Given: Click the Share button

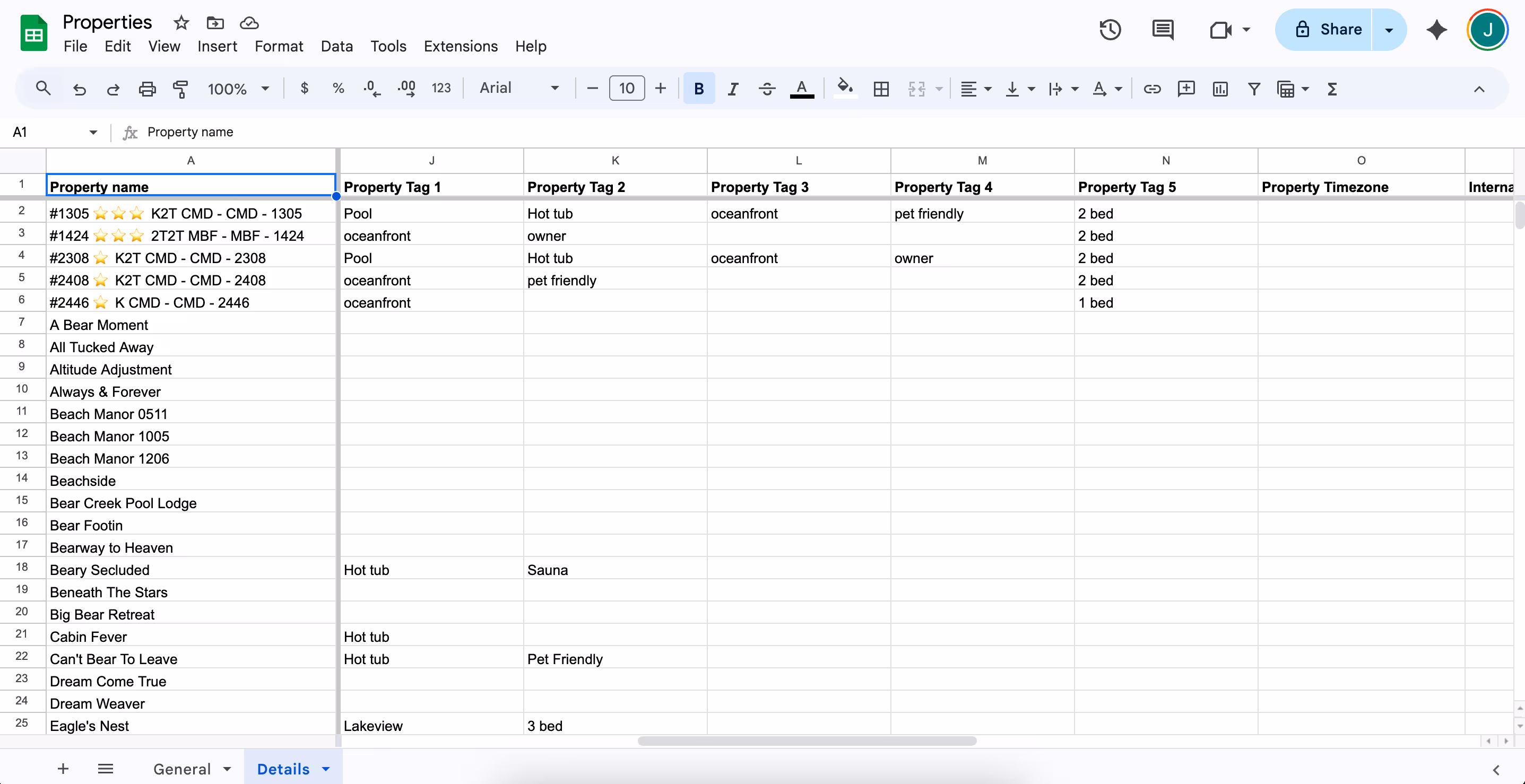Looking at the screenshot, I should pos(1329,30).
